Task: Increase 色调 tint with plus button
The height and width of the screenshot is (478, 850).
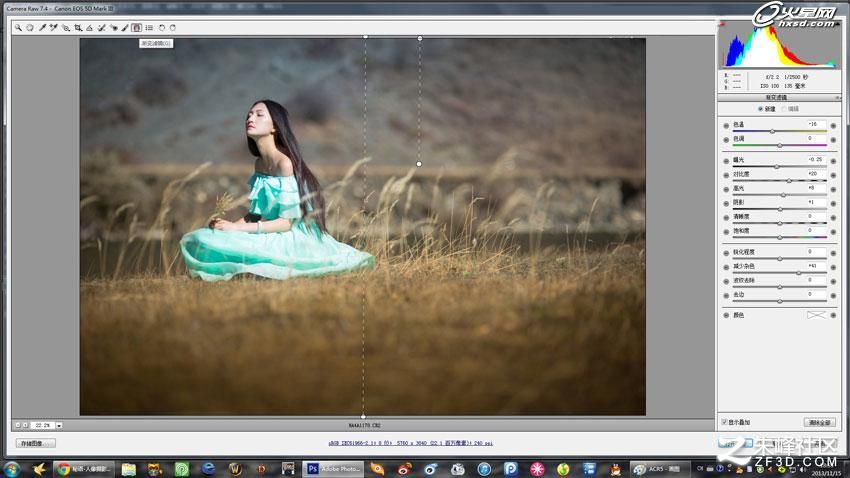Action: (x=833, y=140)
